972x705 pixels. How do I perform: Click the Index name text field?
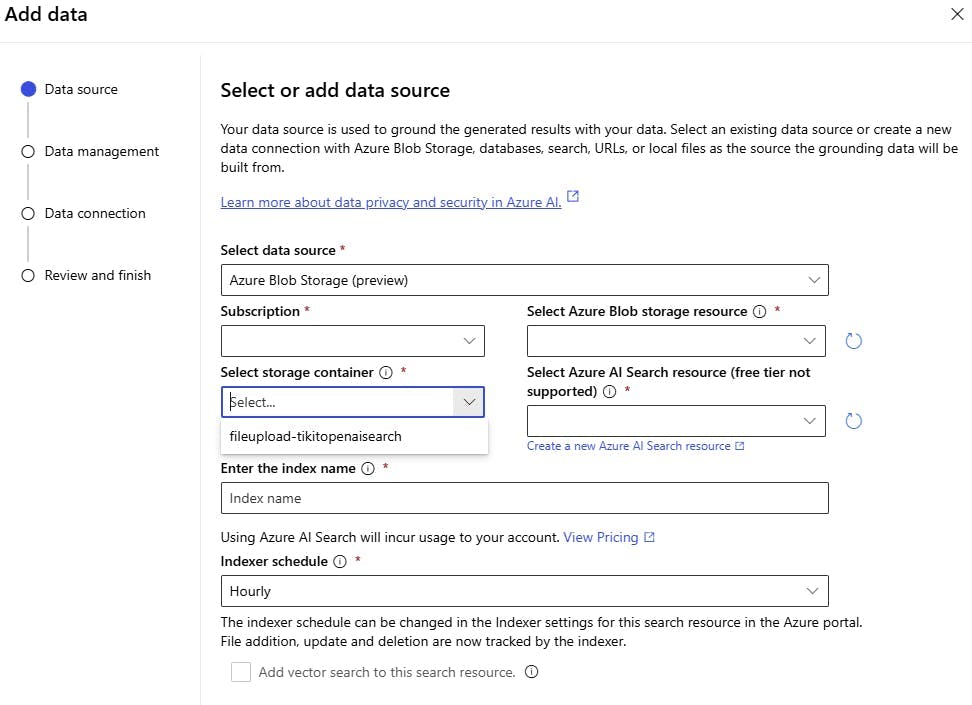pos(524,498)
